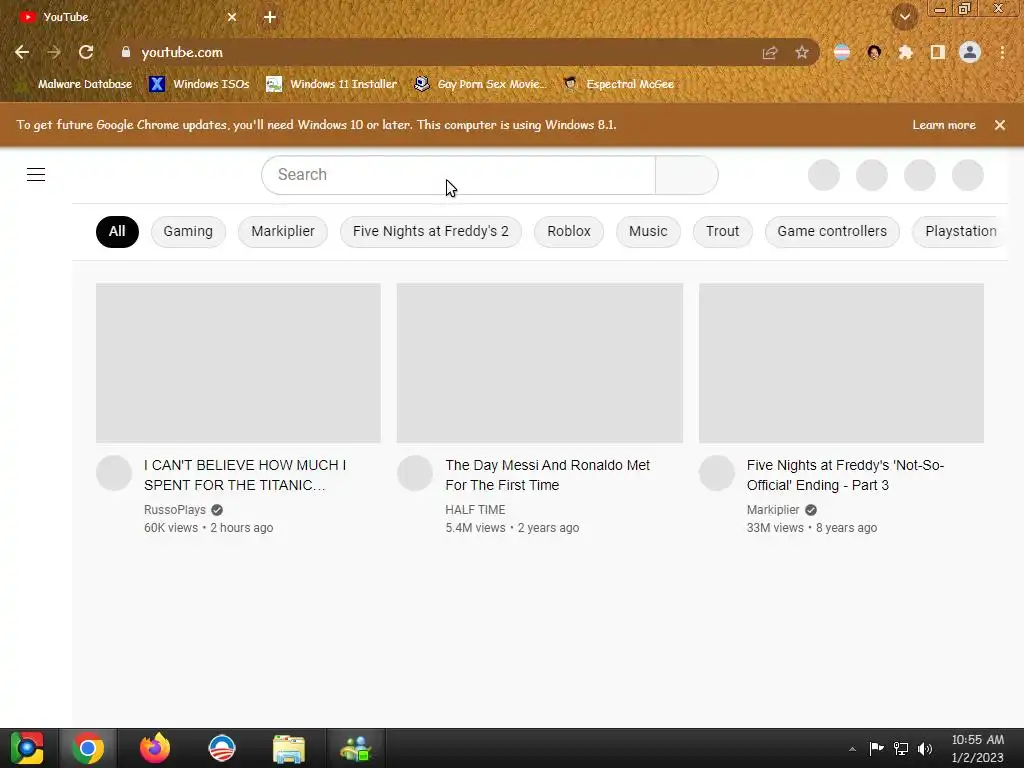
Task: Click the search submit button beside Search
Action: click(686, 174)
